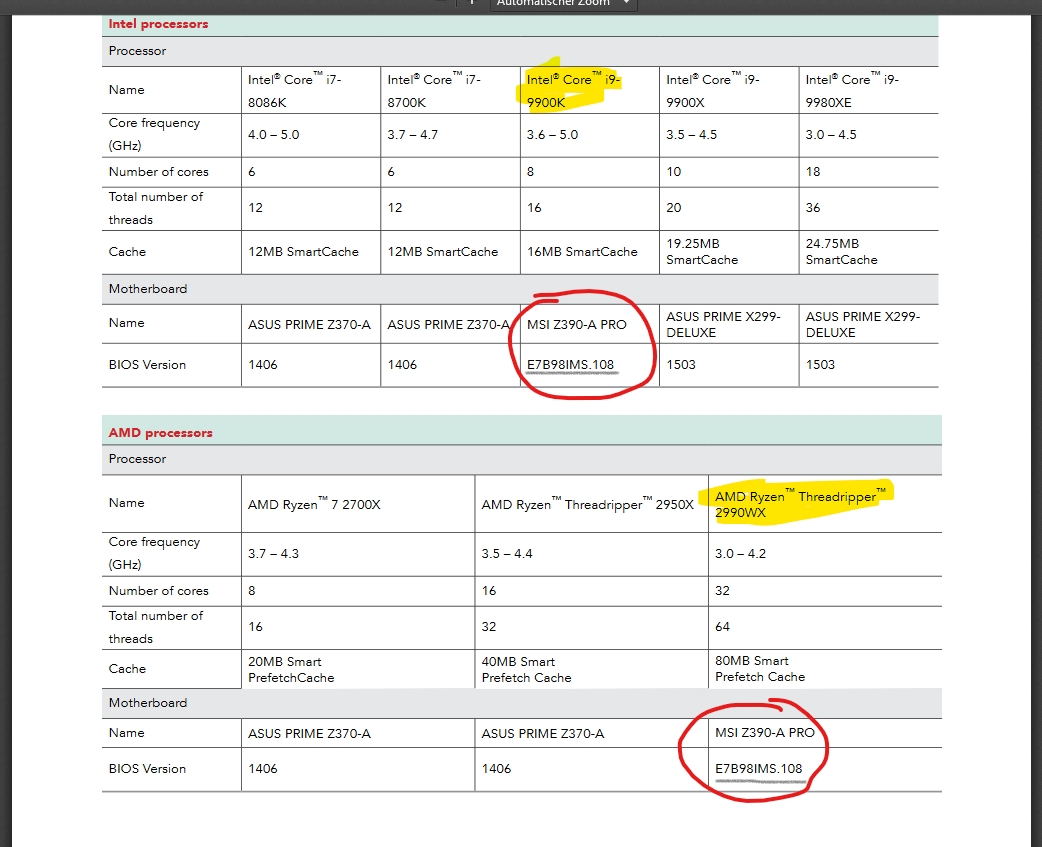Click '12MB SmartCache' in the i7-8086K column
This screenshot has width=1042, height=847.
[303, 252]
